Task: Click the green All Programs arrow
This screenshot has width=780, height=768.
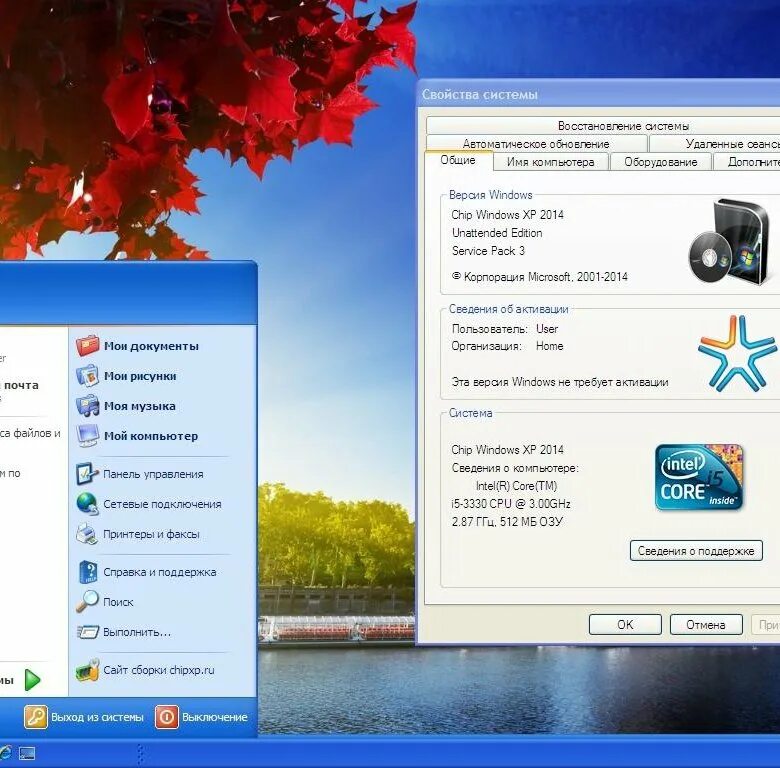Action: click(x=32, y=680)
